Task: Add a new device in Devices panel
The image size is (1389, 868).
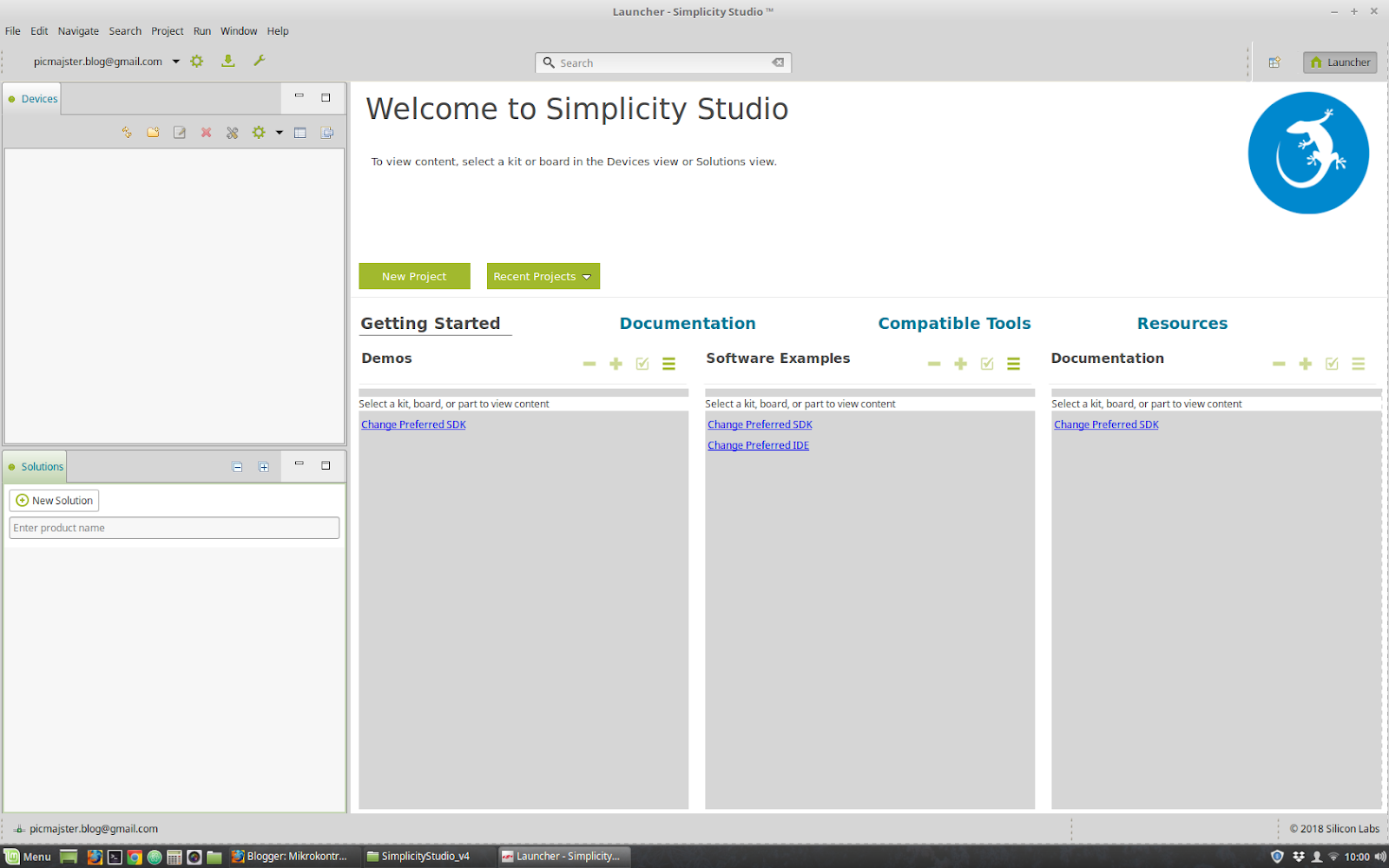Action: tap(153, 132)
